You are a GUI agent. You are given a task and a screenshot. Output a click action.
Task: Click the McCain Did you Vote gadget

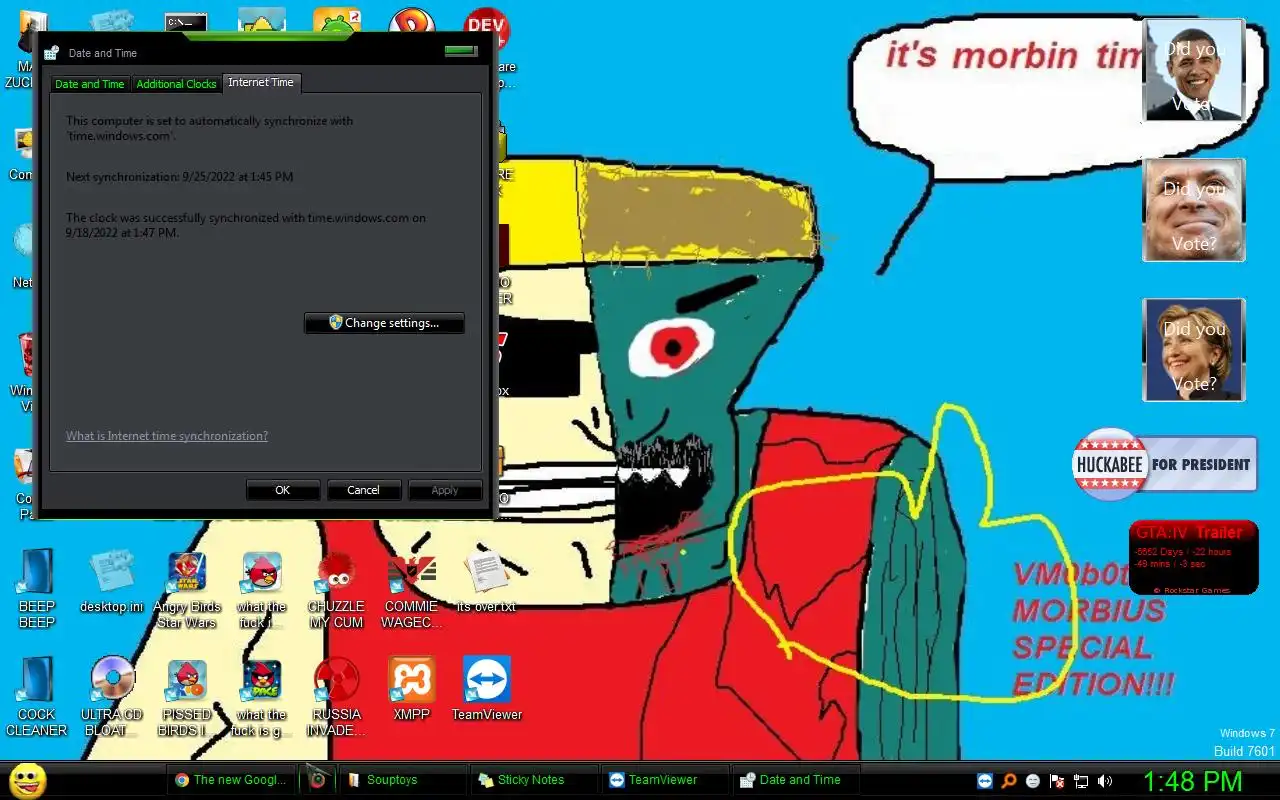(x=1194, y=210)
